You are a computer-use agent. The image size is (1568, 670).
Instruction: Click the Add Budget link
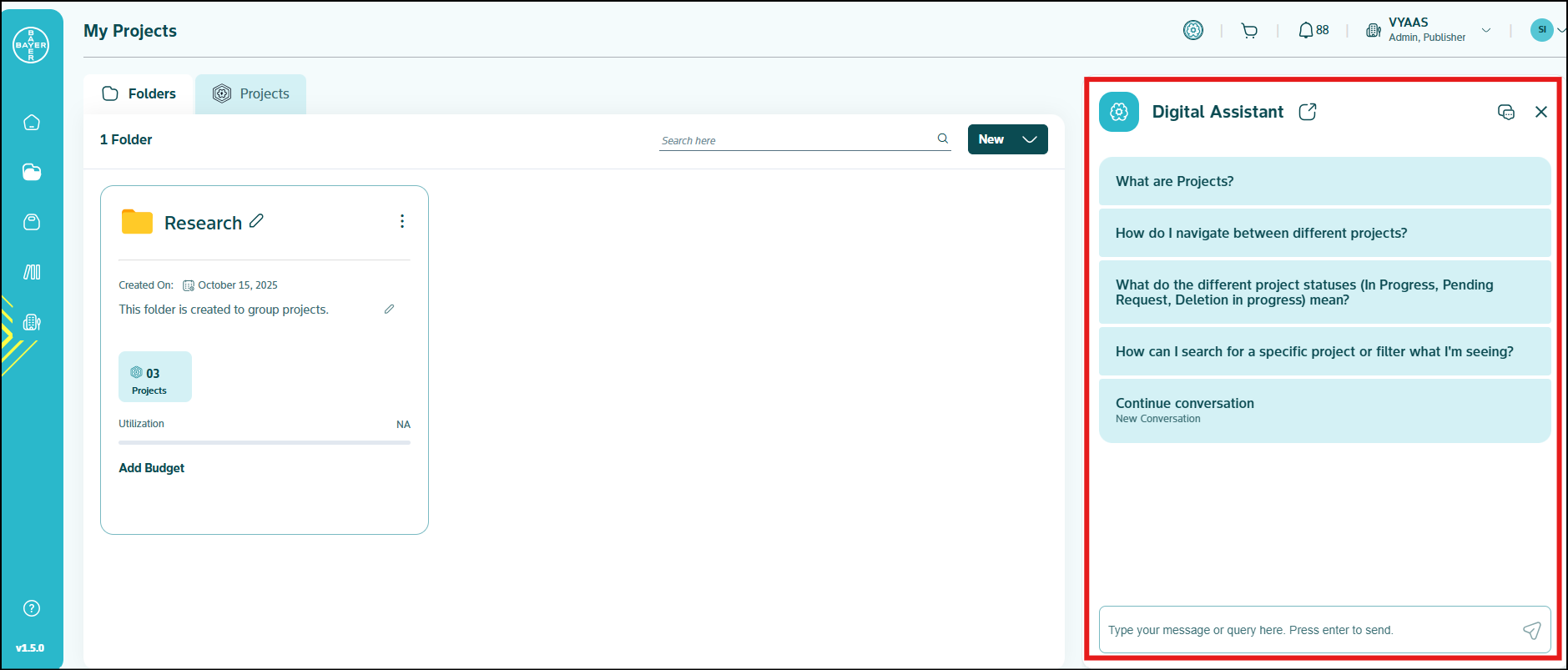152,468
